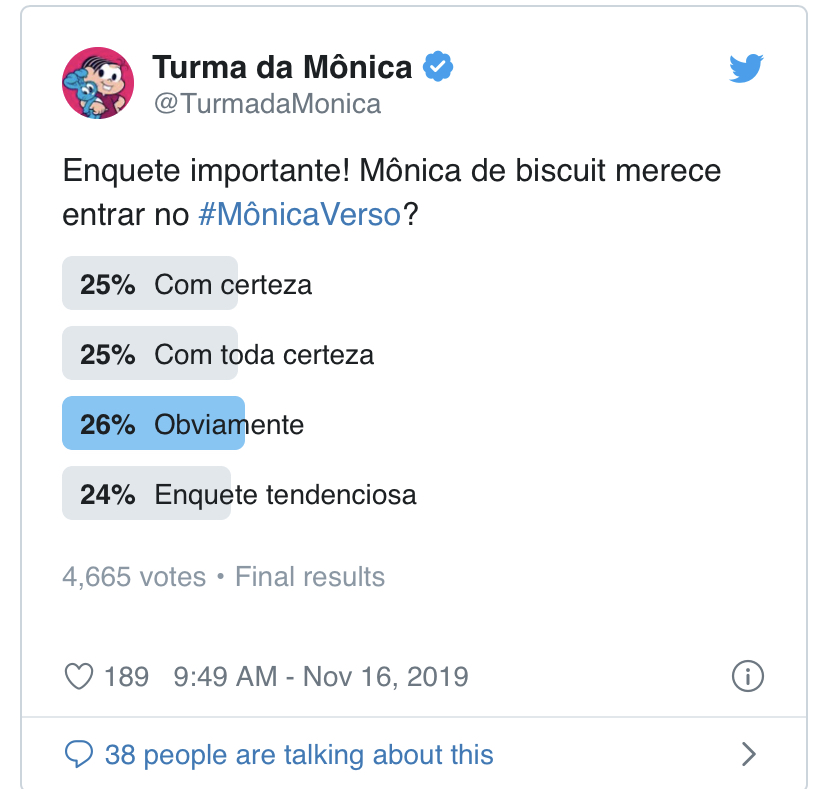
Task: Click the verified badge beside Turma da Mônica
Action: pyautogui.click(x=438, y=67)
